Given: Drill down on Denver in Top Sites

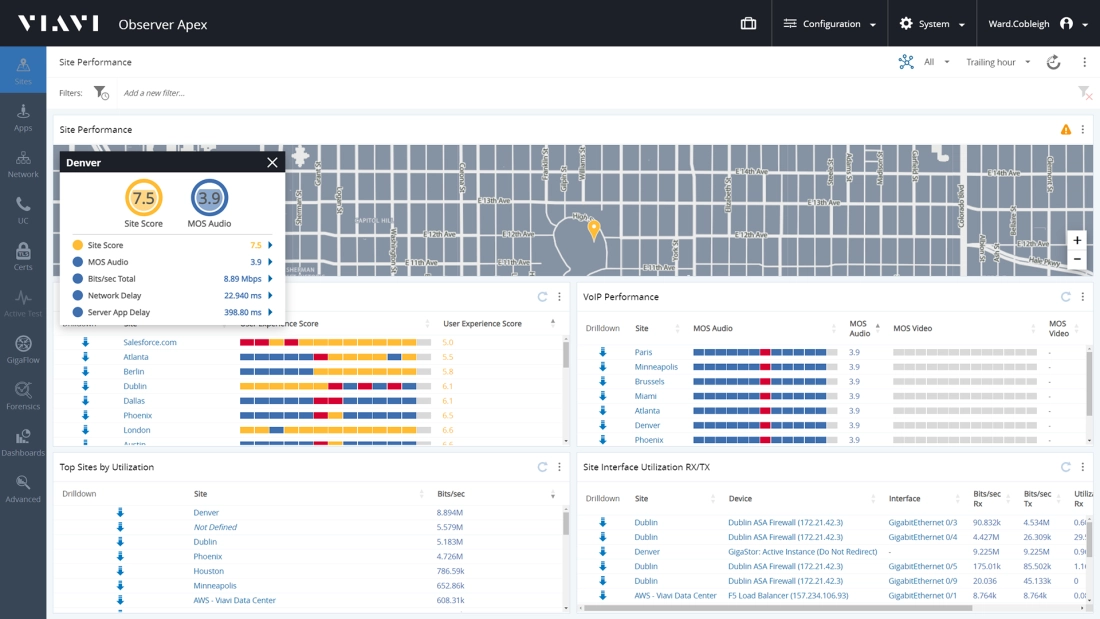Looking at the screenshot, I should (x=120, y=513).
